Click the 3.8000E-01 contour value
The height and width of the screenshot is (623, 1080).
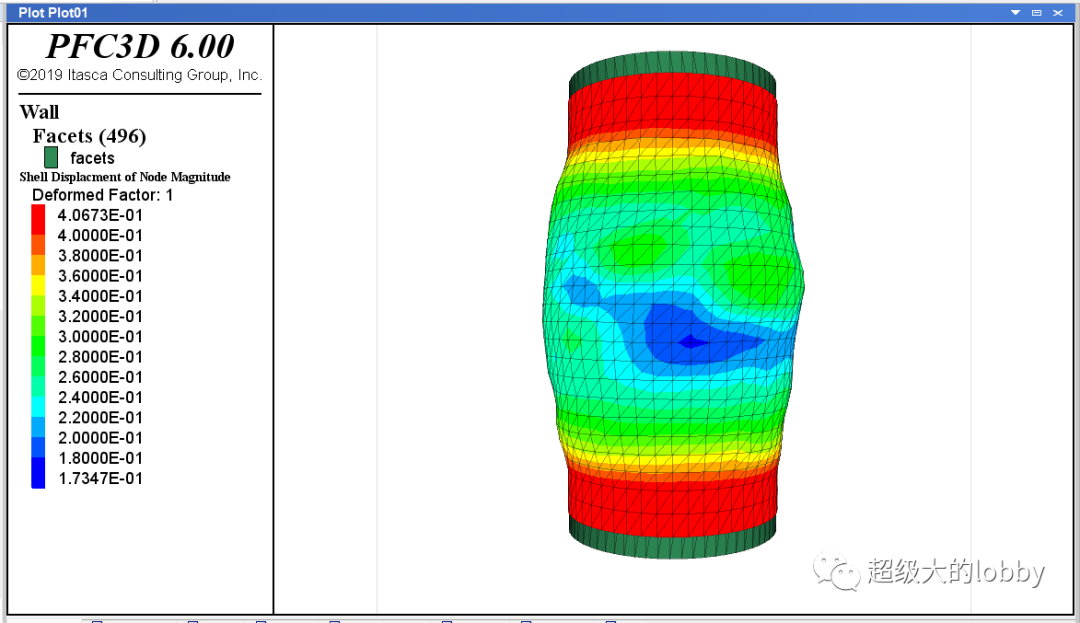pos(100,255)
